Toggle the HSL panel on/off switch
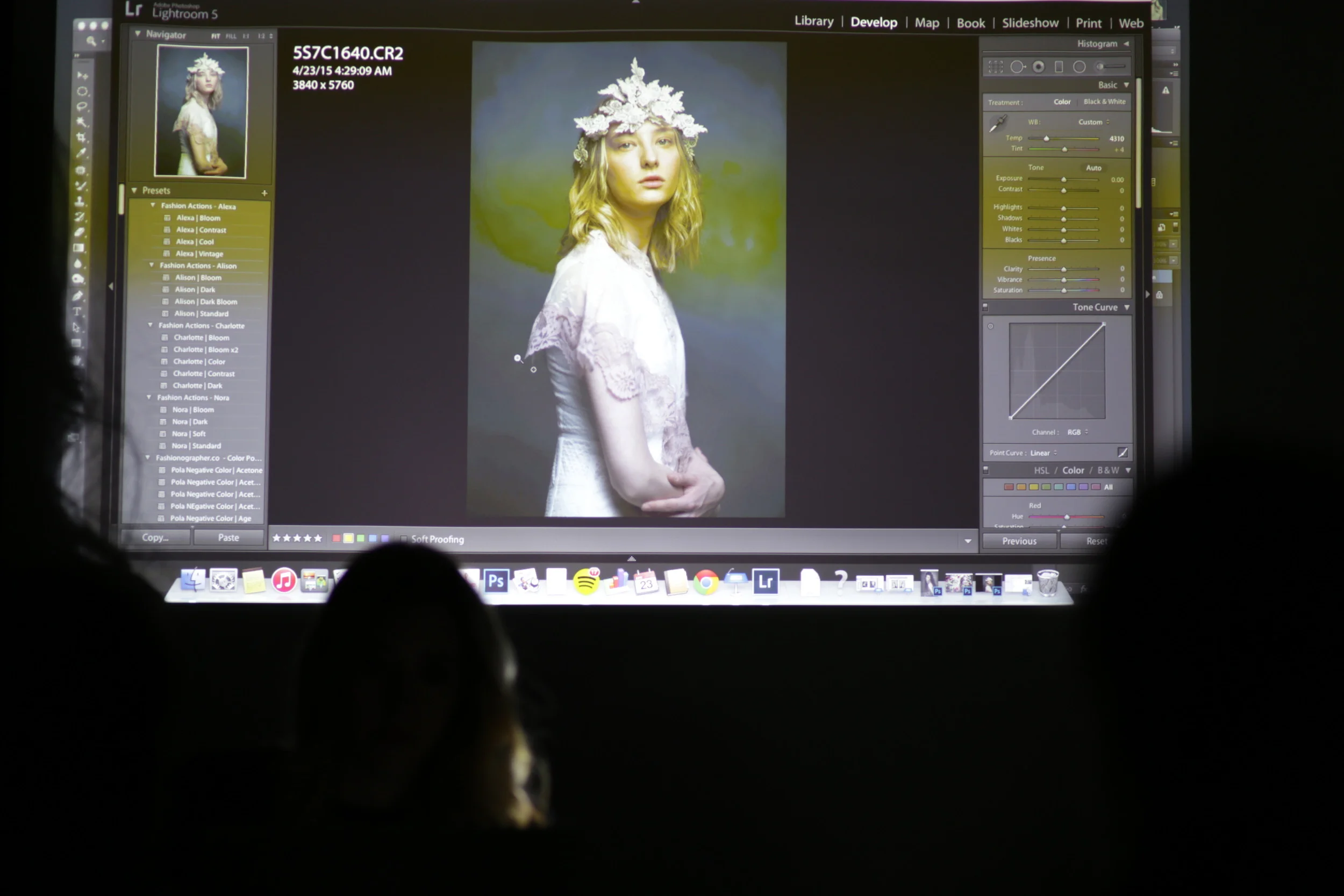The height and width of the screenshot is (896, 1344). pos(985,470)
